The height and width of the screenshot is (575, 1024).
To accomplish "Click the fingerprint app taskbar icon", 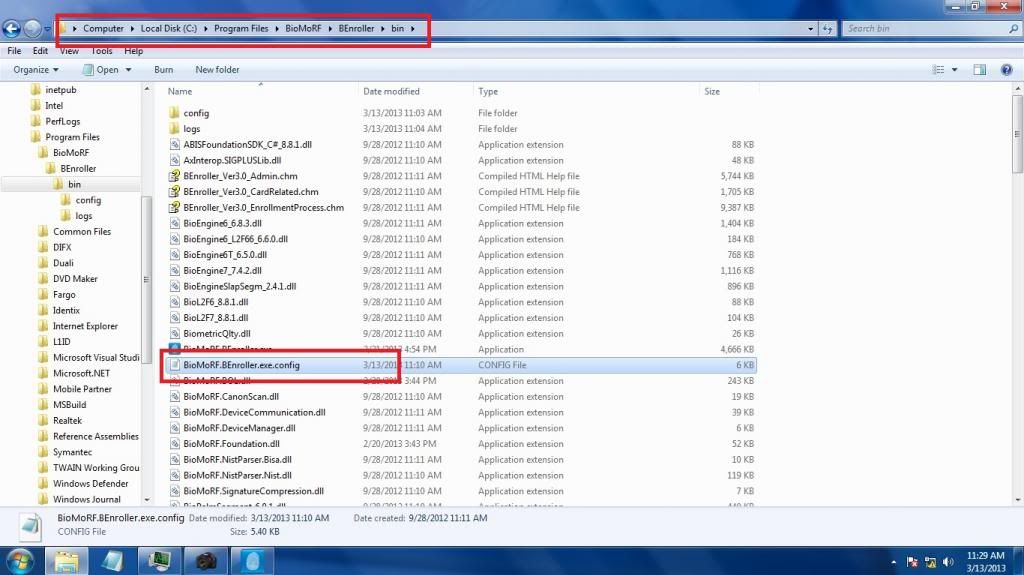I will point(253,561).
